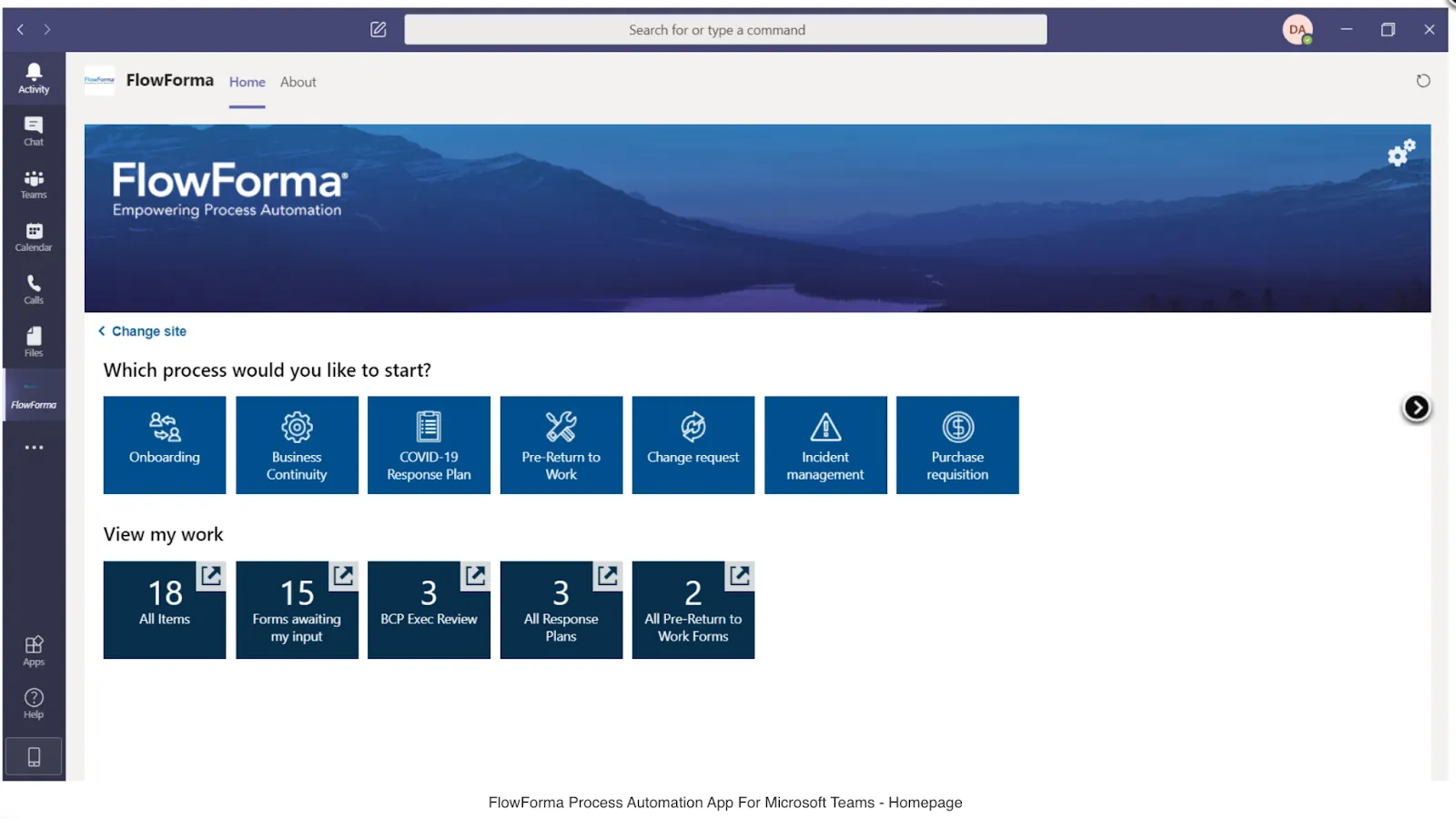
Task: Open Calendar in the sidebar
Action: [34, 237]
